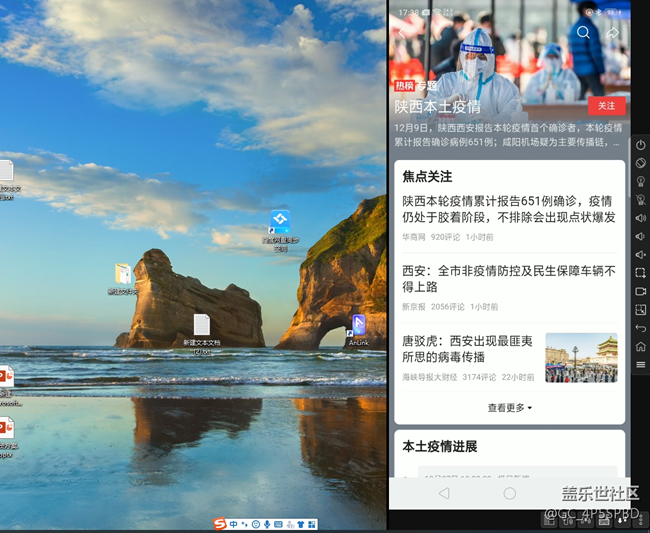The image size is (650, 533).
Task: Click the Android home icon in the sidebar
Action: [x=641, y=346]
